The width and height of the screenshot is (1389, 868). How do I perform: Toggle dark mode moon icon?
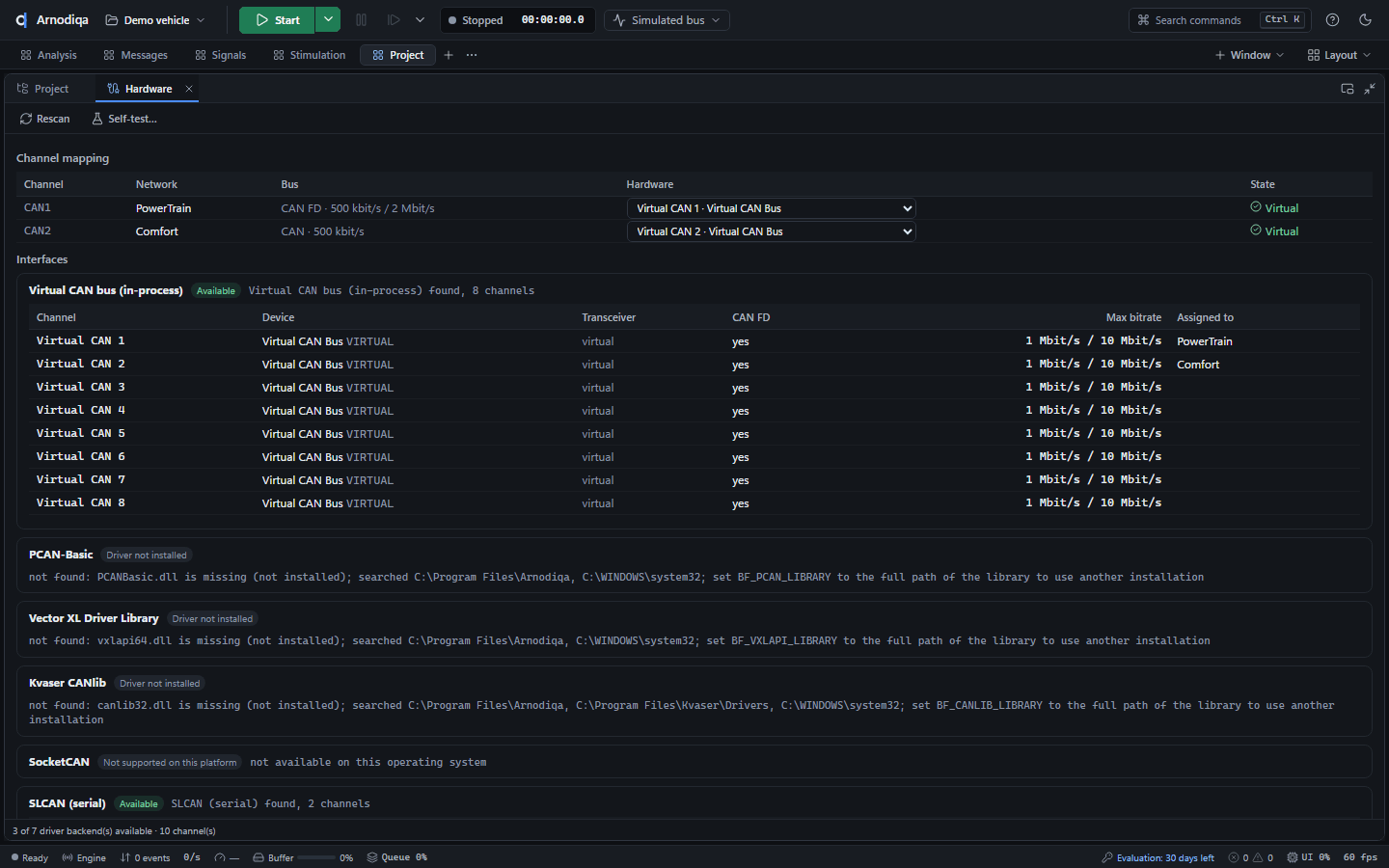1365,20
